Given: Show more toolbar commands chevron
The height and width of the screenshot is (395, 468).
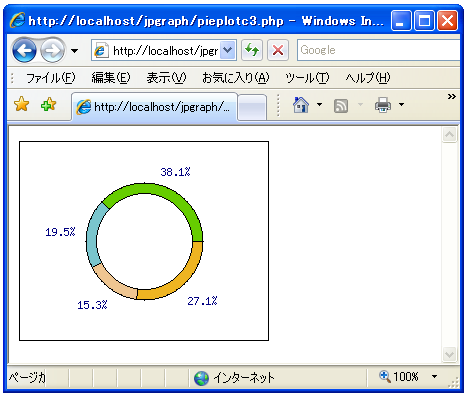Looking at the screenshot, I should pos(452,97).
